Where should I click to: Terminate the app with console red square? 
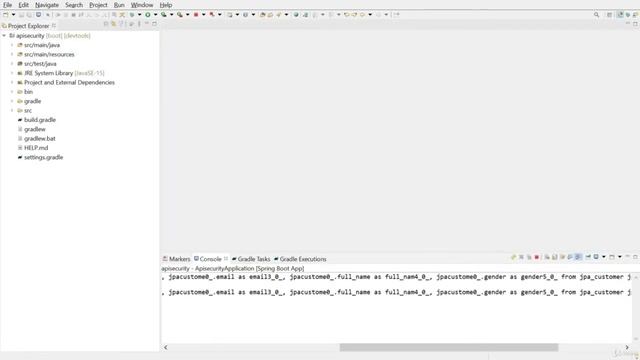coord(537,257)
